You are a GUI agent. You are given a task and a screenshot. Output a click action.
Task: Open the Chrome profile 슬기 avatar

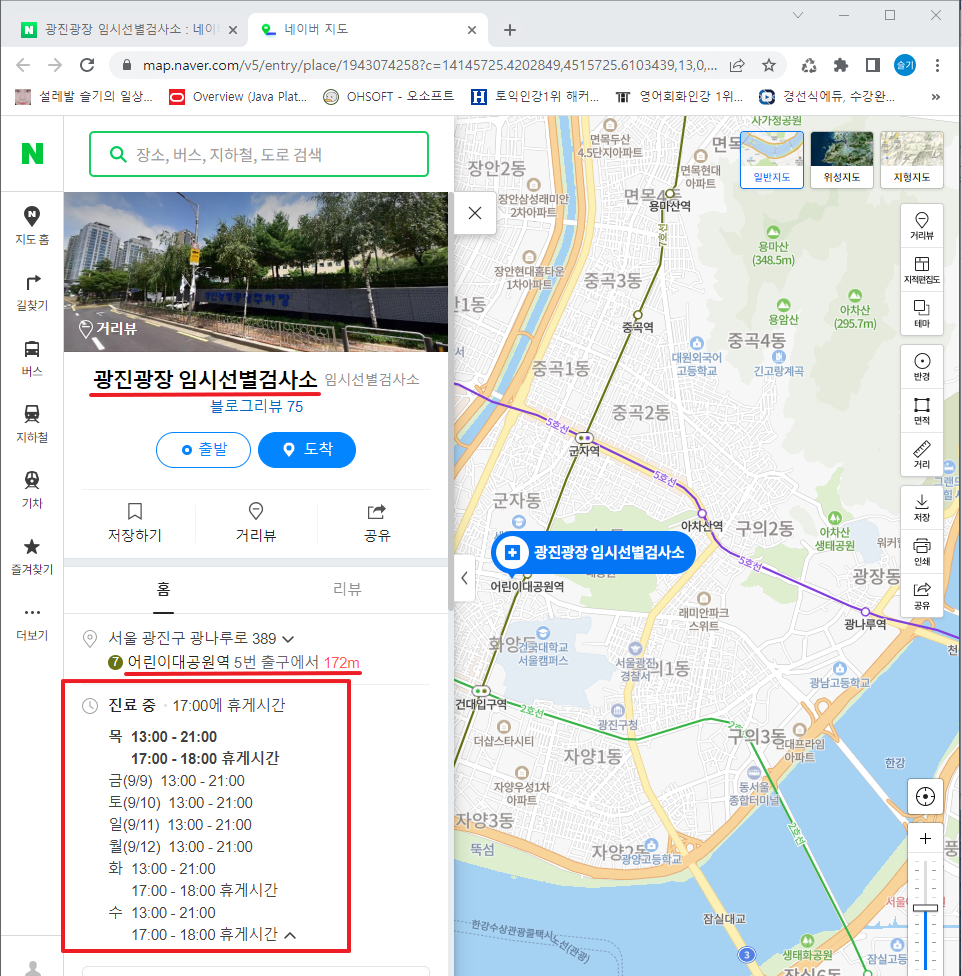point(905,65)
